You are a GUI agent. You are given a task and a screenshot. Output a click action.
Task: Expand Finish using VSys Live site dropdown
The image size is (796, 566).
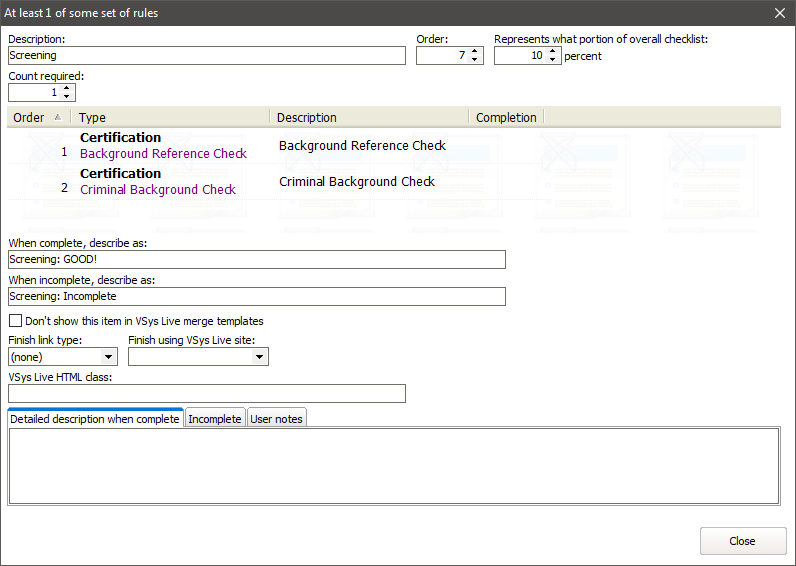click(x=259, y=357)
